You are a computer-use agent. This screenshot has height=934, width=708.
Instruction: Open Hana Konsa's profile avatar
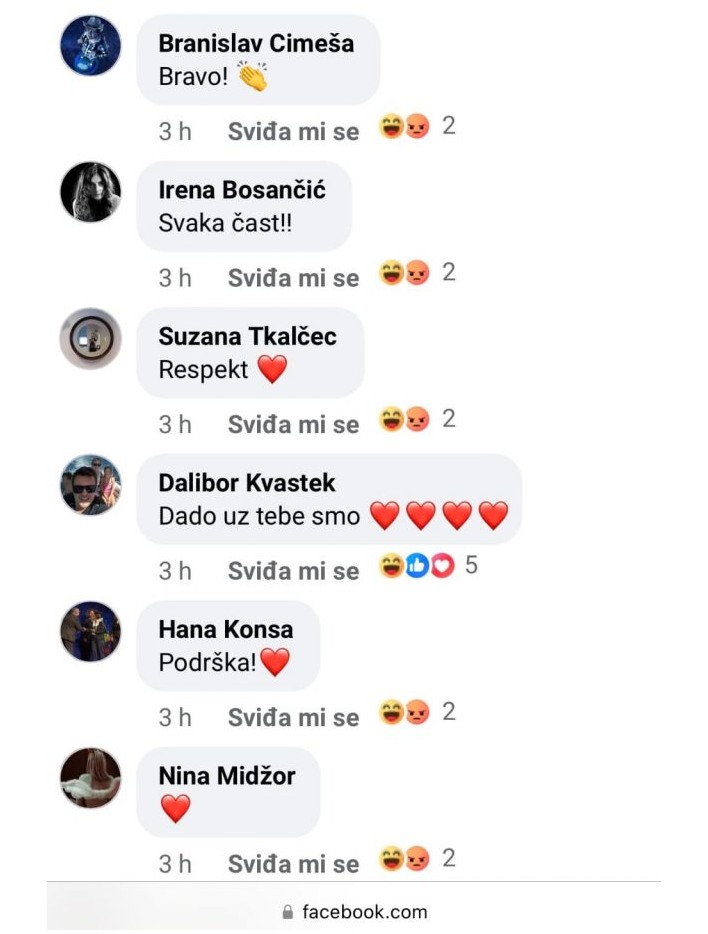[91, 631]
